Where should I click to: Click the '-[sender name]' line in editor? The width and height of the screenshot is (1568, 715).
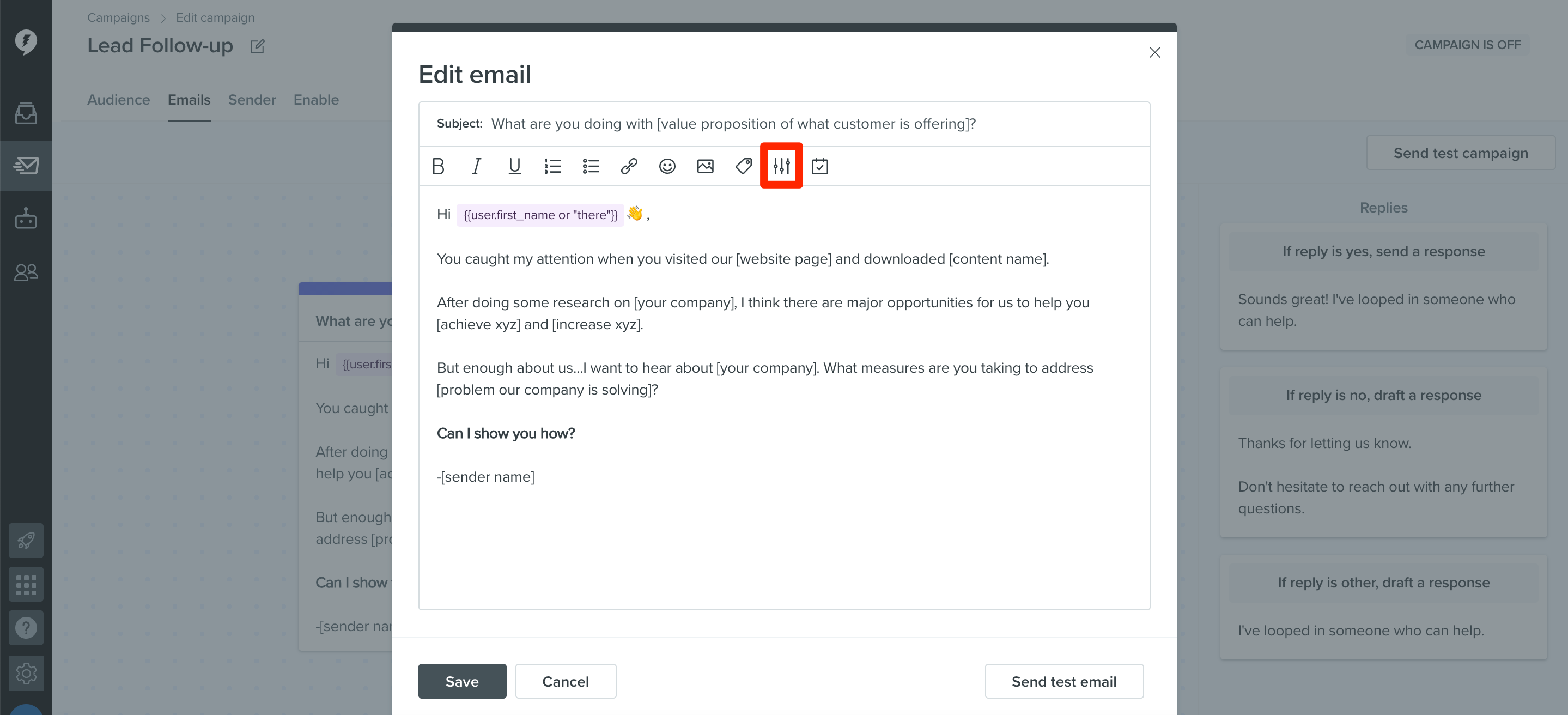click(486, 477)
